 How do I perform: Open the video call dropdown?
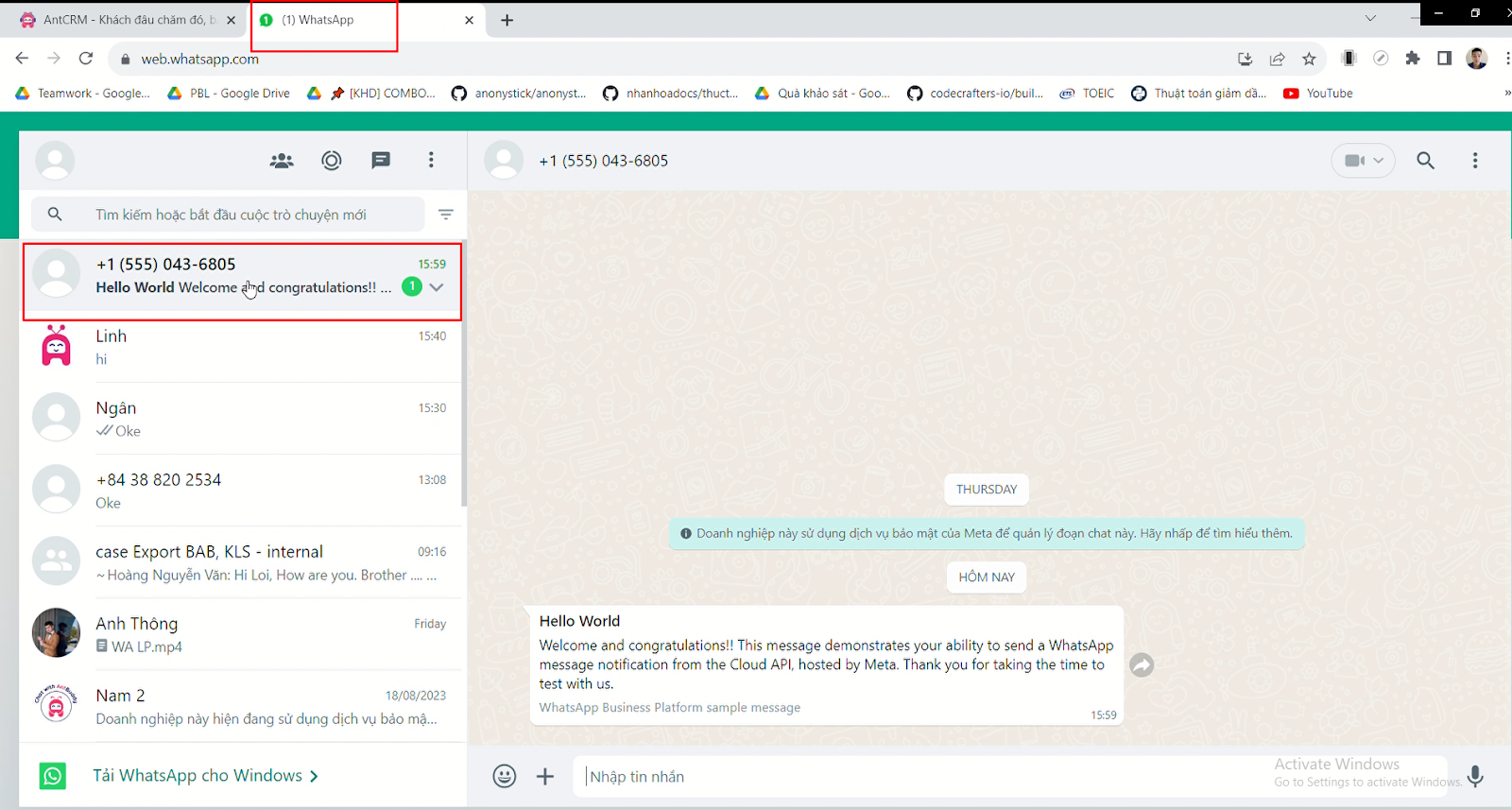[1363, 161]
